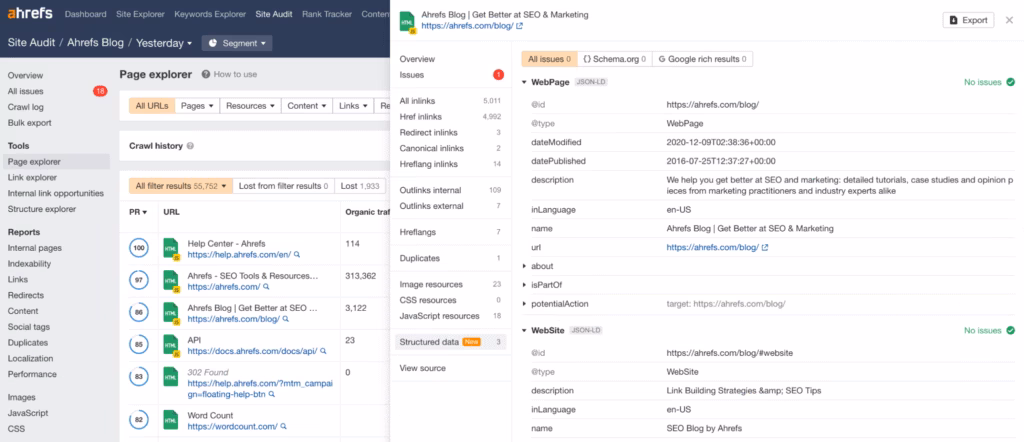
Task: Expand the 'about' property row
Action: pyautogui.click(x=525, y=266)
